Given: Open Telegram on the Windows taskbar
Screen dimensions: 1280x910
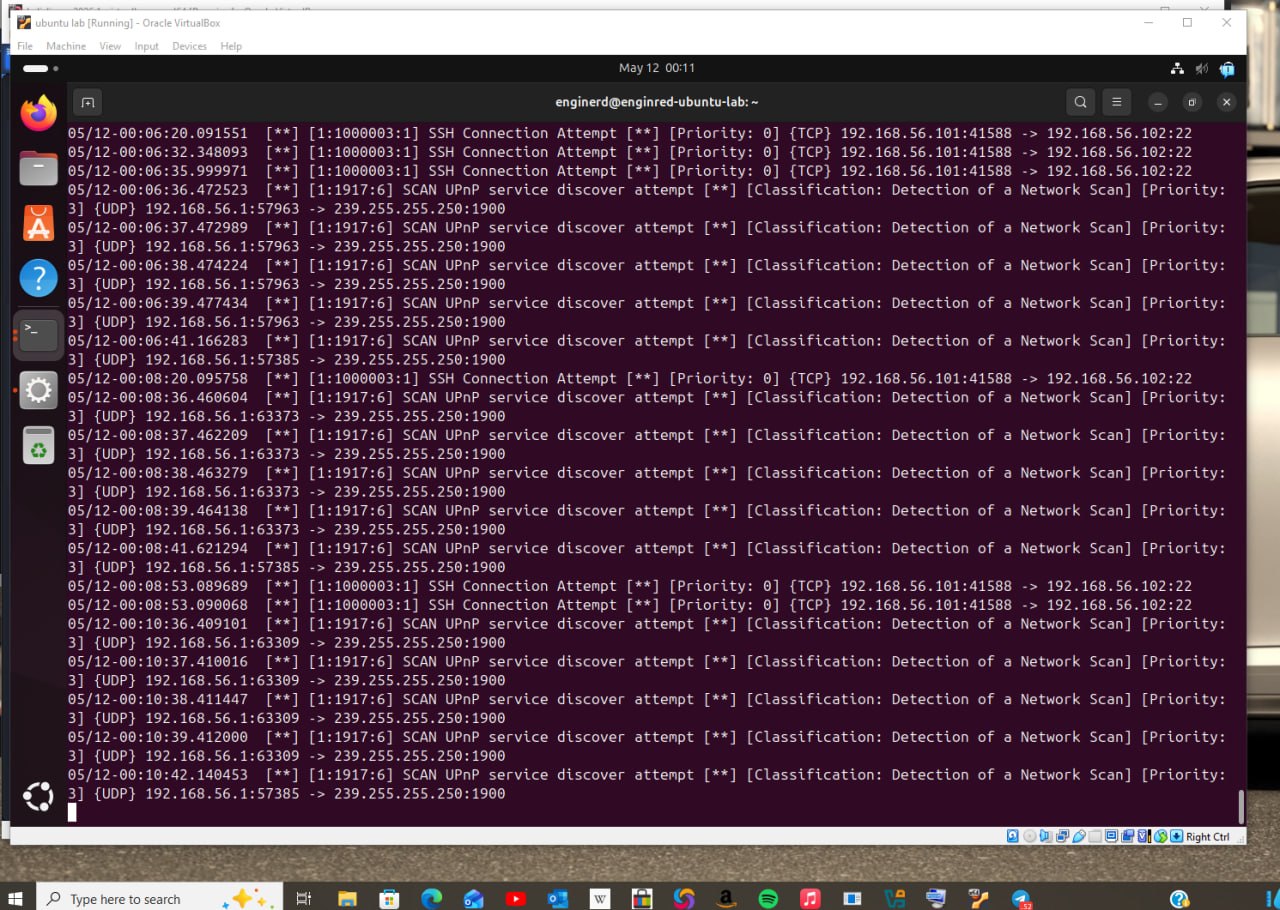Looking at the screenshot, I should click(1020, 898).
